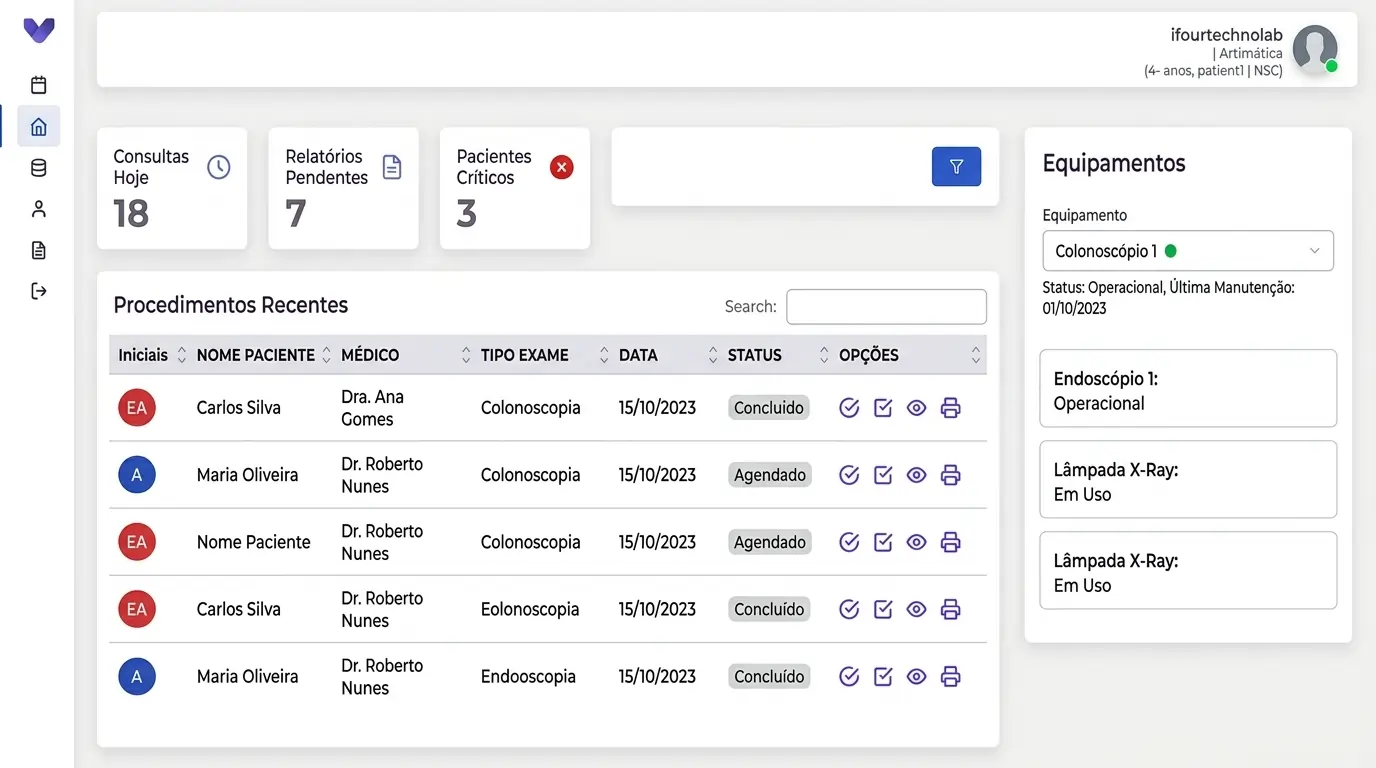Print Carlos Silva's Dra. Ana Gomes procedure
The image size is (1376, 768).
point(950,408)
